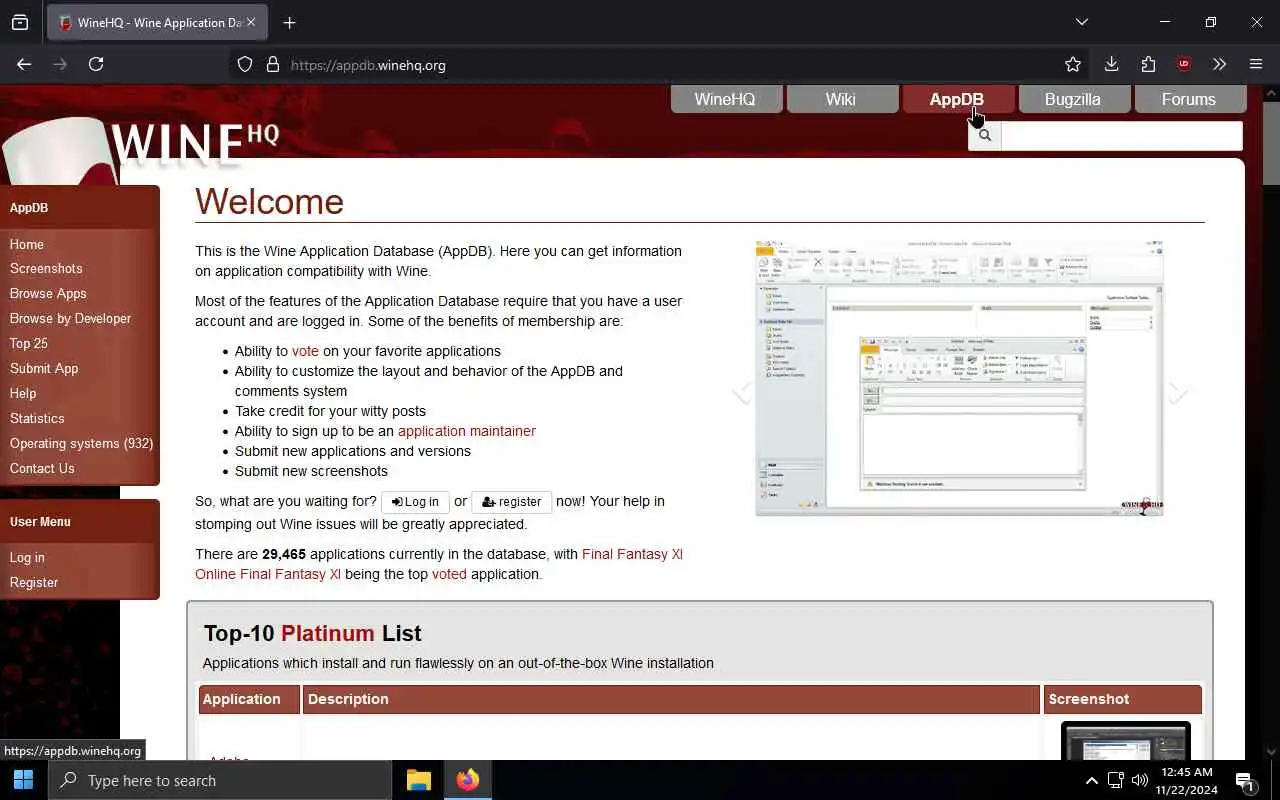Reload the current page
Screen dimensions: 1280x800
96,64
